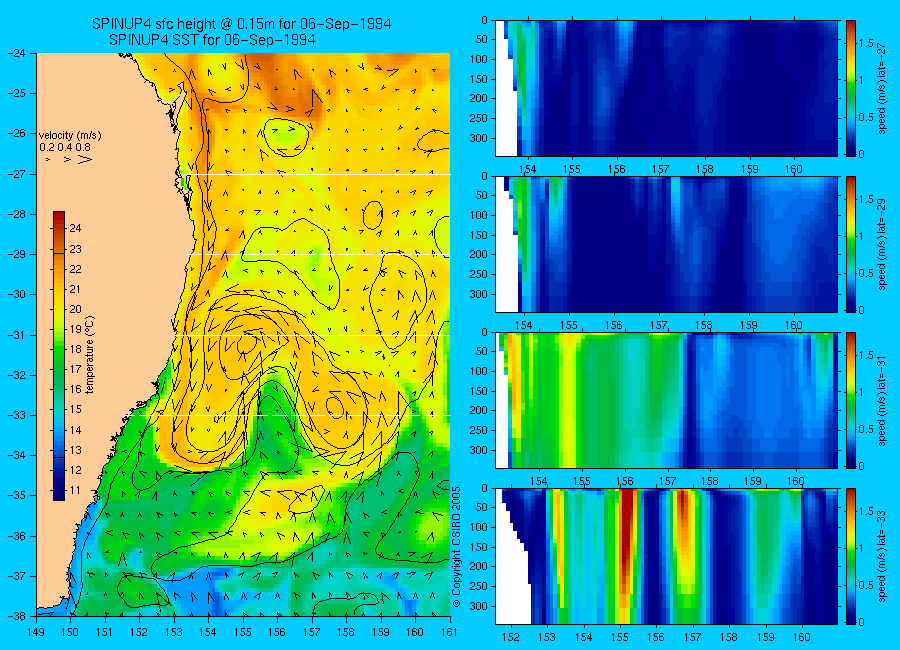Image resolution: width=900 pixels, height=650 pixels.
Task: Click the '24' tick on the temperature scale
Action: point(75,228)
